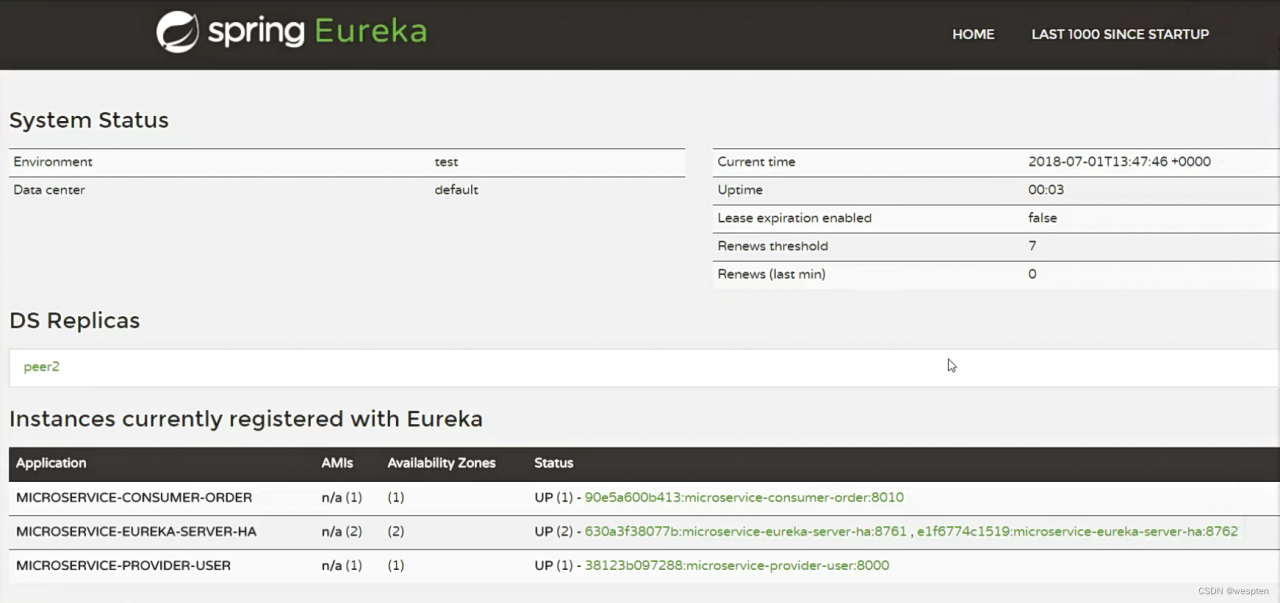Viewport: 1280px width, 603px height.
Task: Open LAST 1000 SINCE STARTUP page
Action: 1120,34
